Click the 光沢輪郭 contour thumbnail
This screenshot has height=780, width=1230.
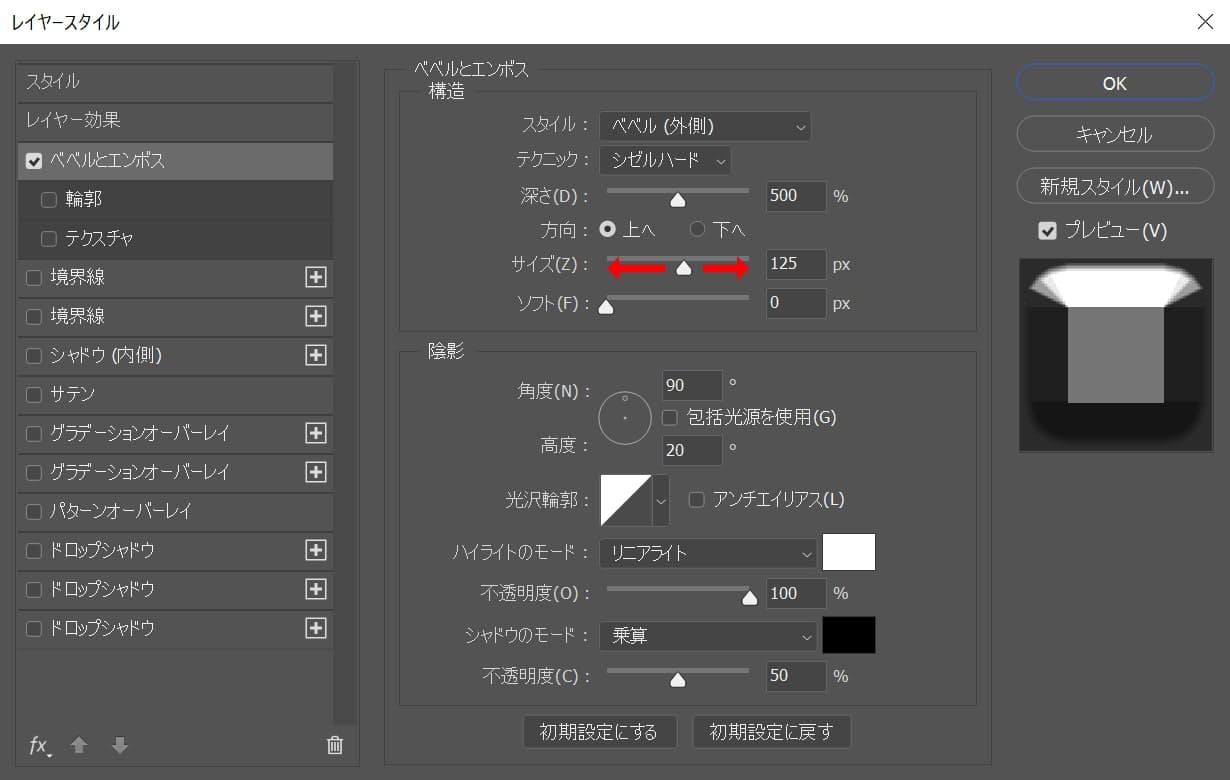[x=626, y=500]
